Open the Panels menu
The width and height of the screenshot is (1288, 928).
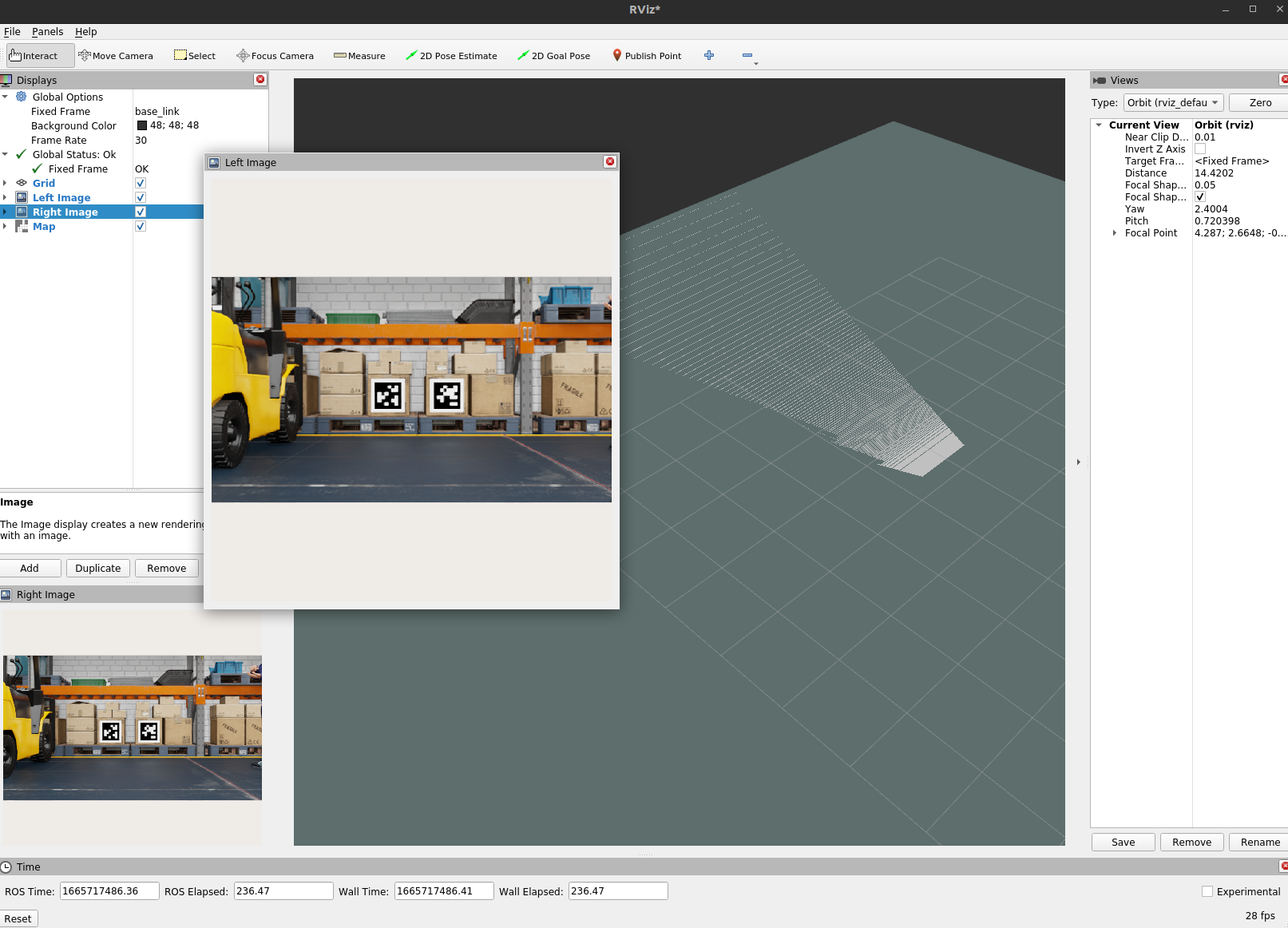(47, 31)
